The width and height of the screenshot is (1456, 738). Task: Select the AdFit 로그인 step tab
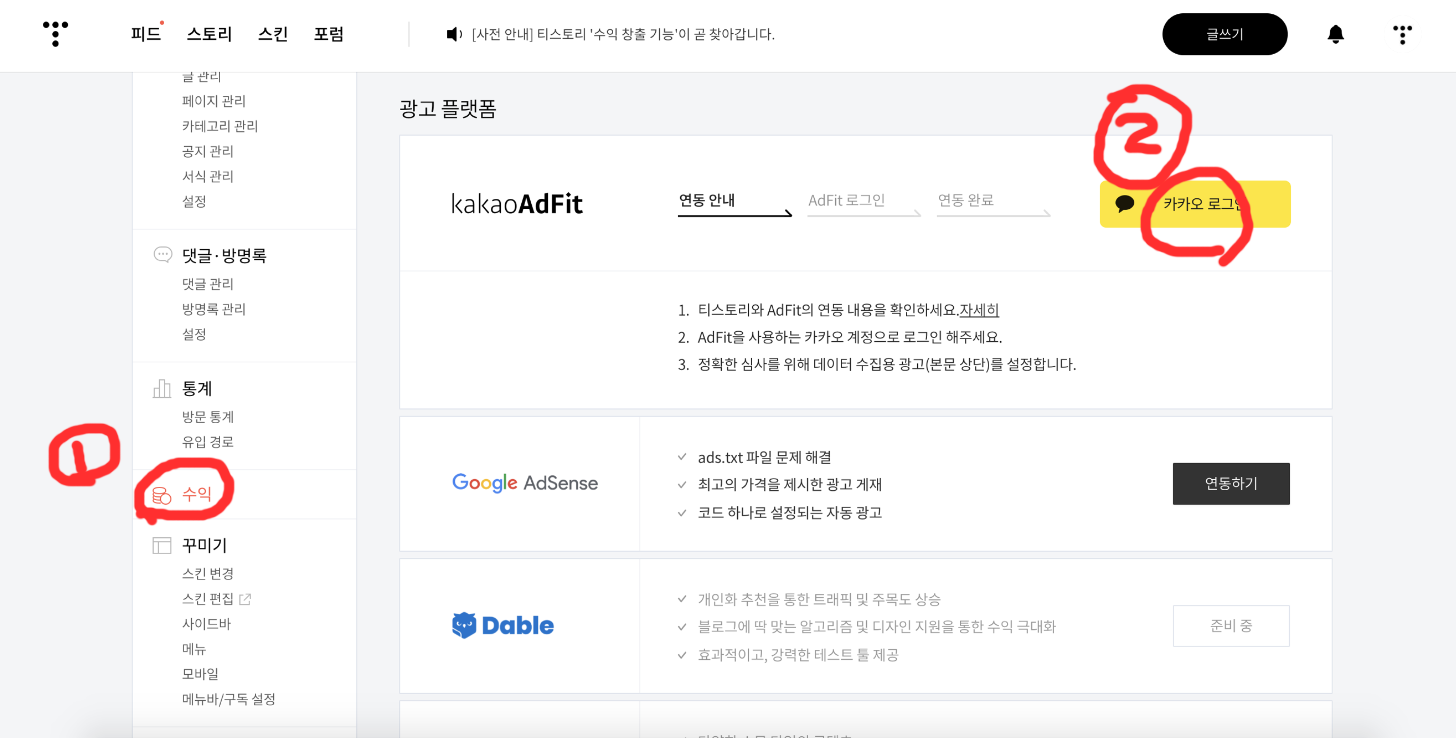[864, 201]
